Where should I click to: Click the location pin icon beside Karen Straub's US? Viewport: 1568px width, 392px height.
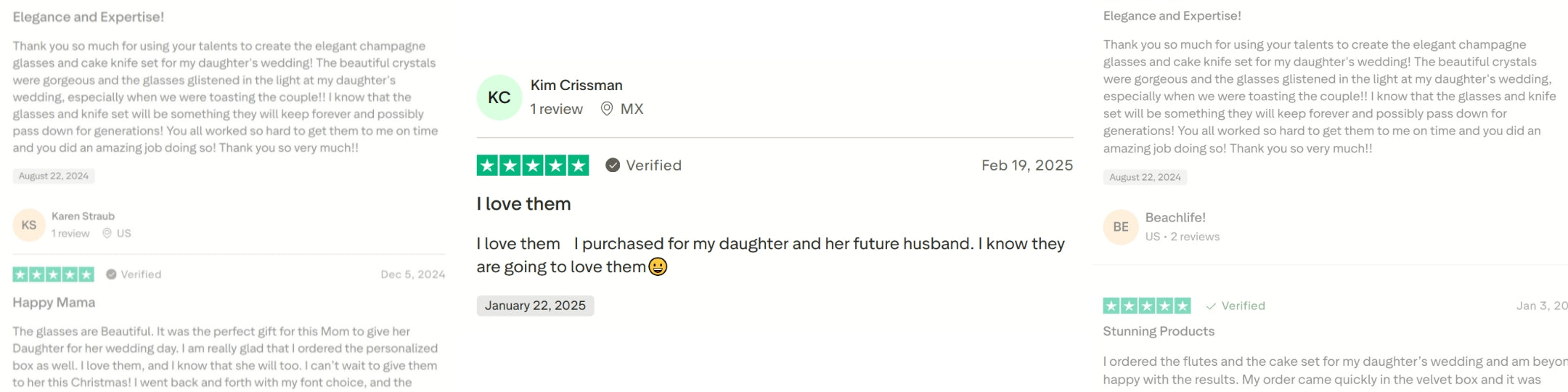point(107,233)
